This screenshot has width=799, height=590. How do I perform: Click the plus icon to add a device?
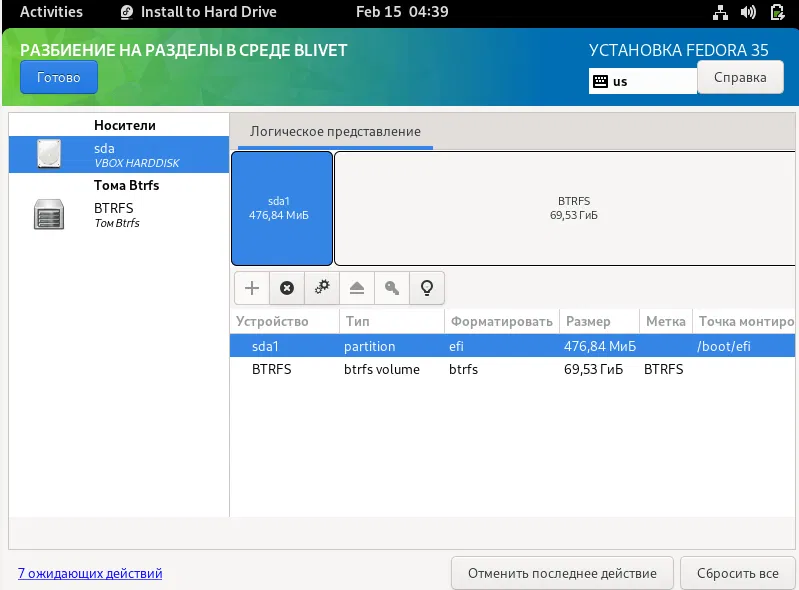coord(252,288)
